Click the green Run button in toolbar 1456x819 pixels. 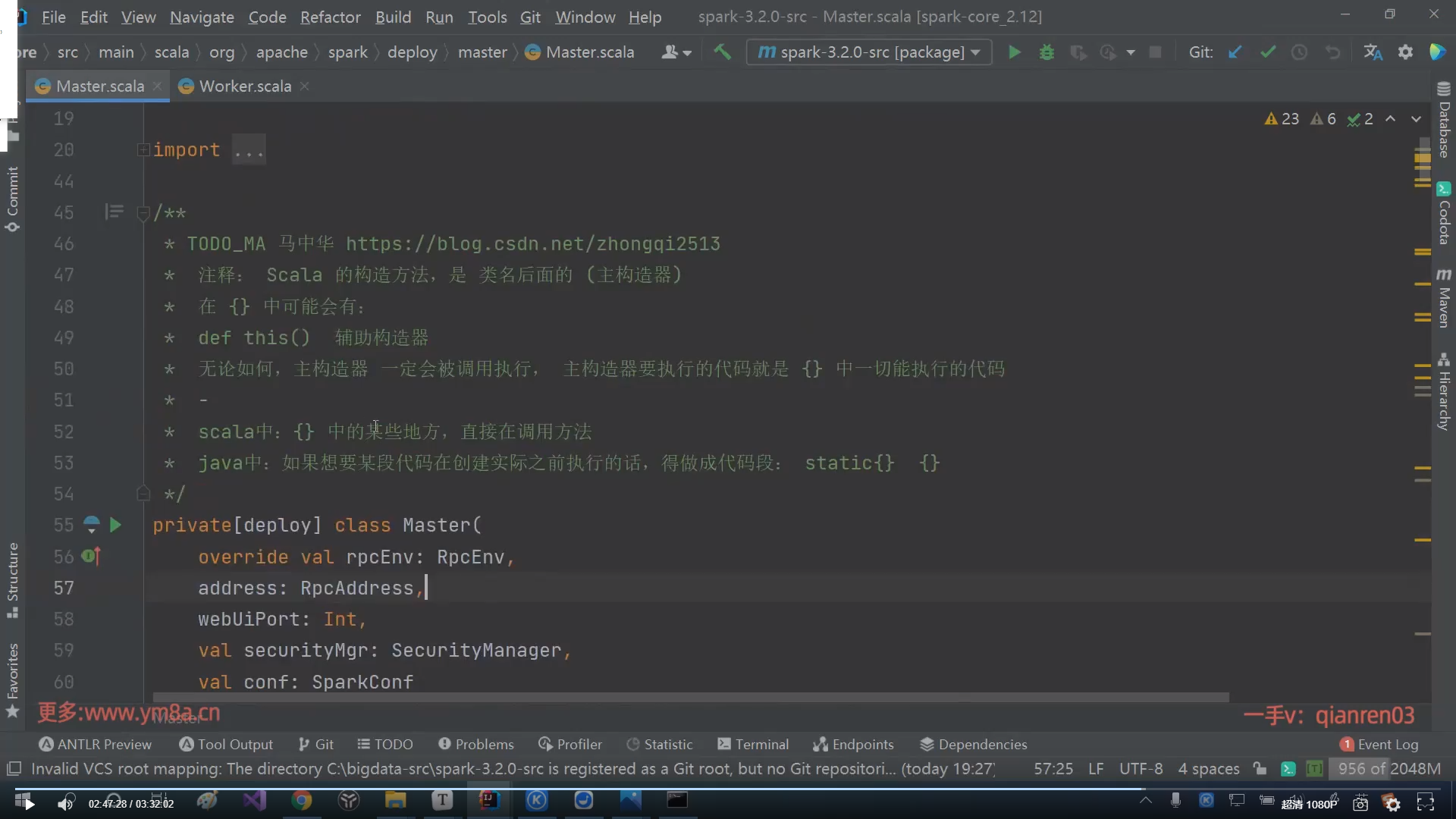click(1014, 52)
